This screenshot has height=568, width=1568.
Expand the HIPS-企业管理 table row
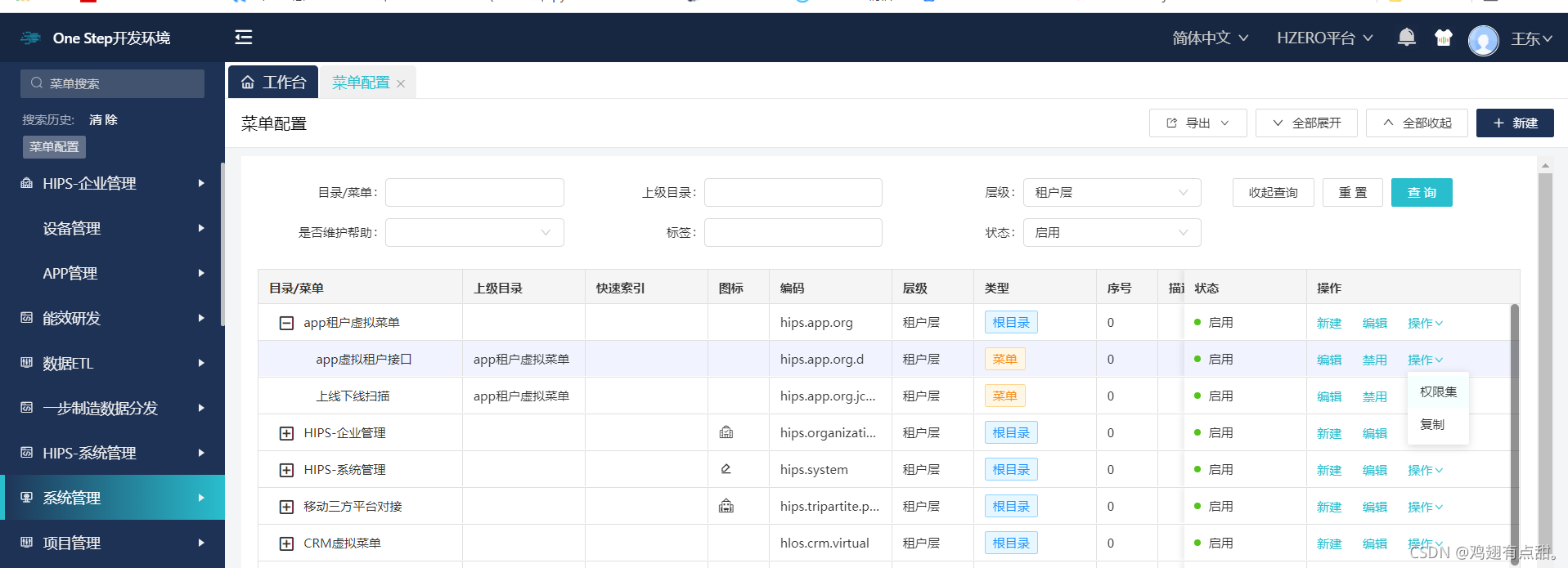tap(286, 433)
